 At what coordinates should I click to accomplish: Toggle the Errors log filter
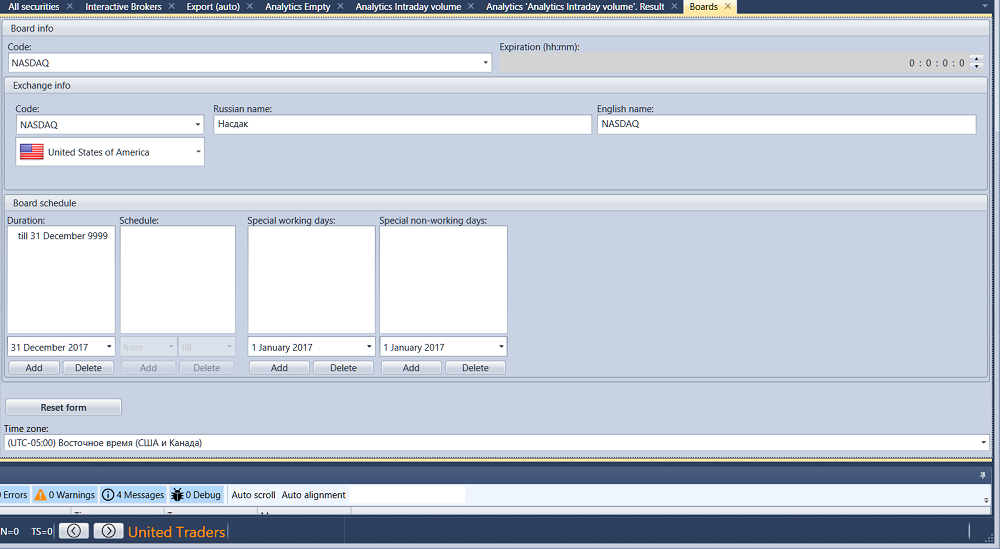[14, 495]
